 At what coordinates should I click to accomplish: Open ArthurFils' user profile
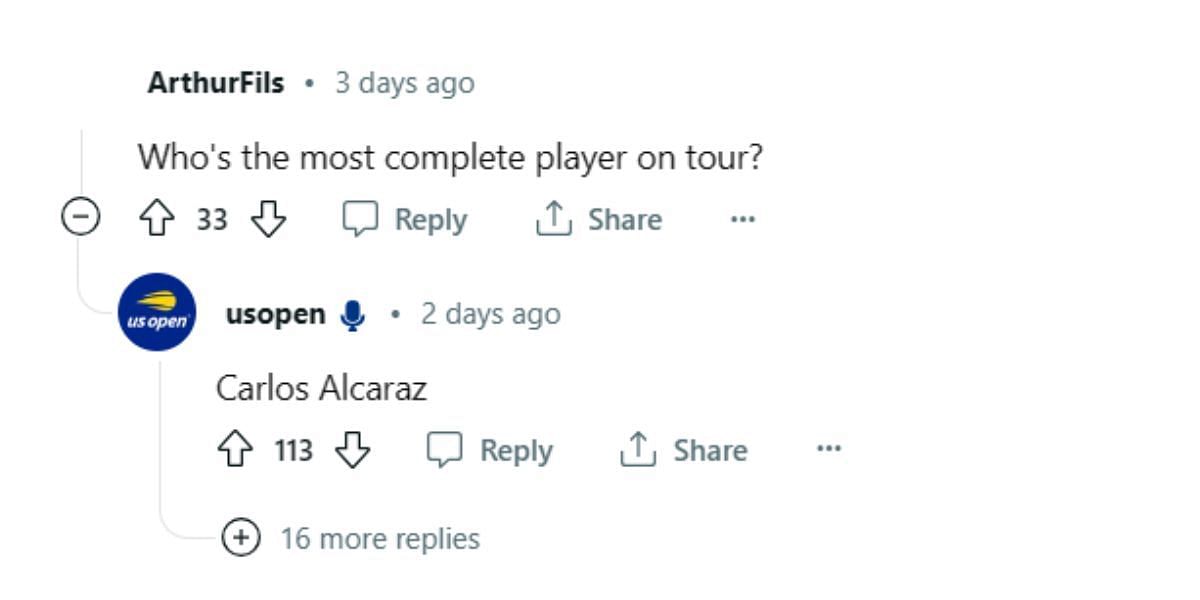pyautogui.click(x=215, y=83)
